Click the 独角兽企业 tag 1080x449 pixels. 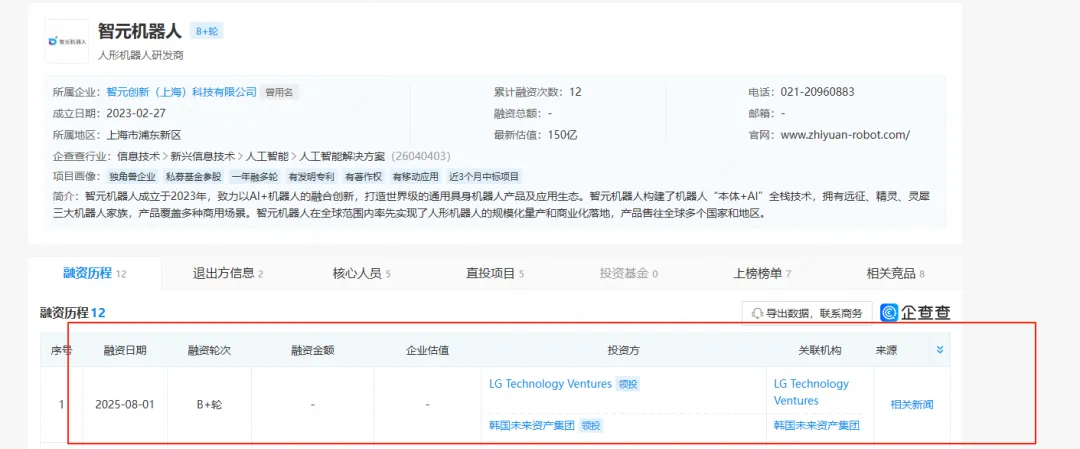[x=133, y=177]
